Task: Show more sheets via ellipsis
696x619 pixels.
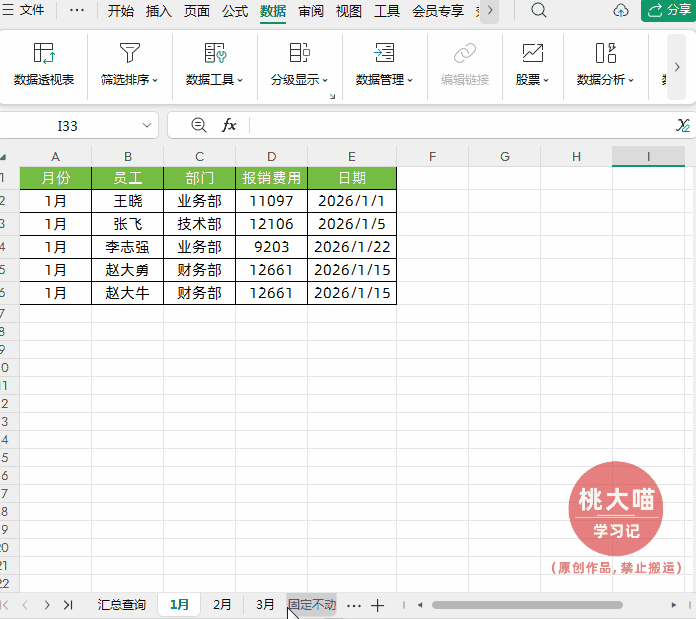Action: pyautogui.click(x=354, y=605)
